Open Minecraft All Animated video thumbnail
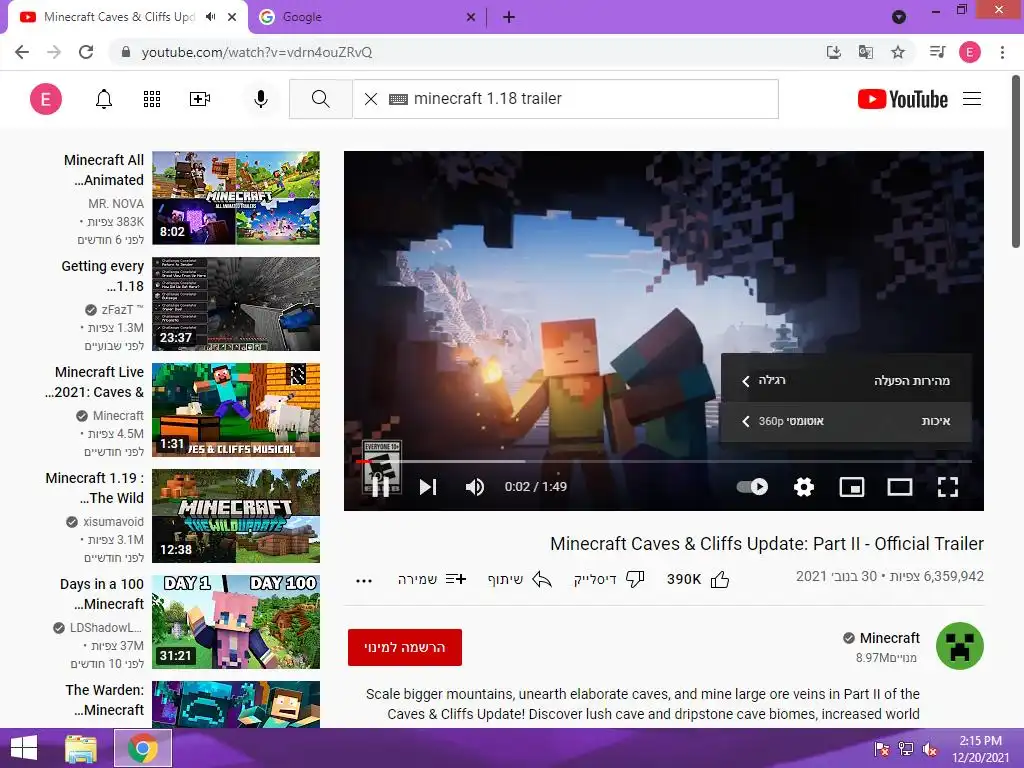This screenshot has width=1024, height=768. tap(236, 198)
